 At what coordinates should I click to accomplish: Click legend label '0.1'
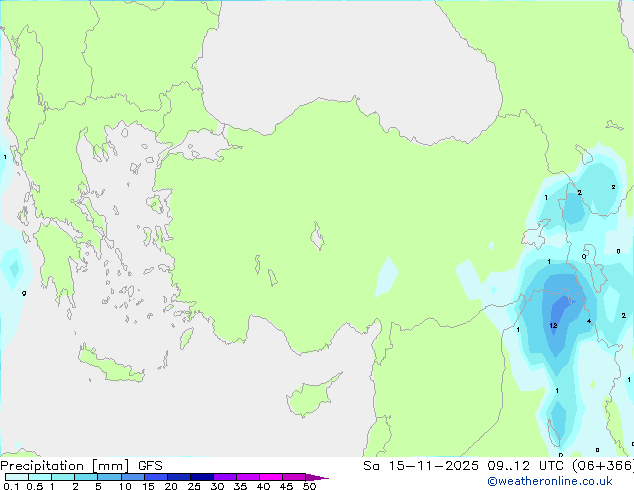click(11, 486)
